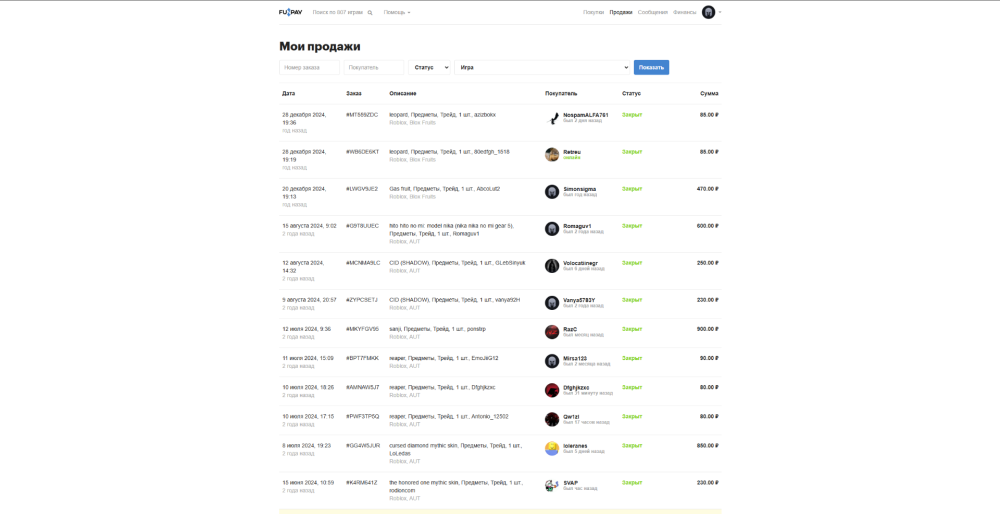The image size is (1000, 514).
Task: Open Qw1zl buyer avatar
Action: tap(552, 420)
